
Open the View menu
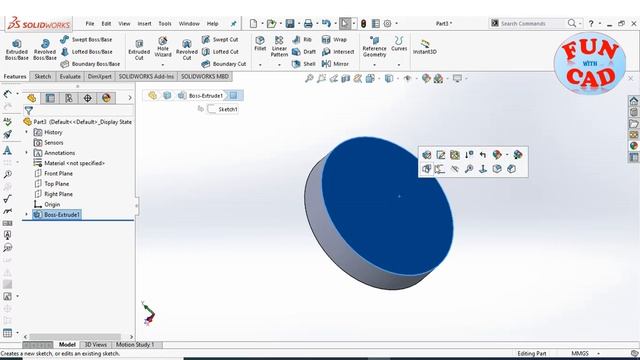coord(124,24)
